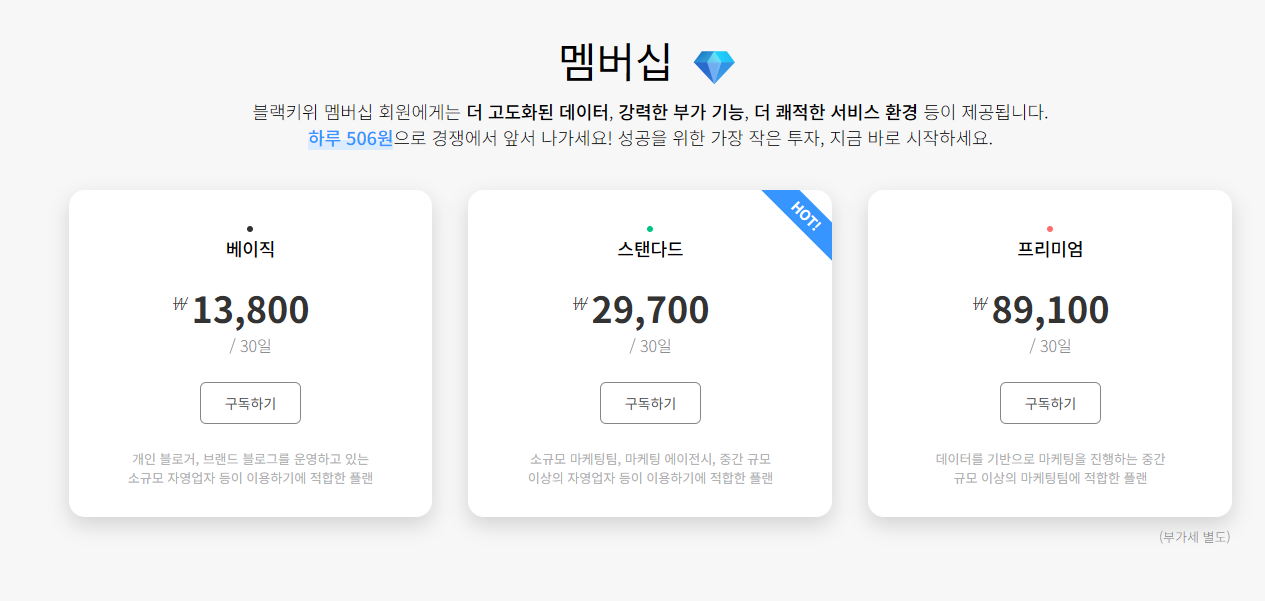
Task: Select the 스탠다드 plan card
Action: tap(650, 350)
